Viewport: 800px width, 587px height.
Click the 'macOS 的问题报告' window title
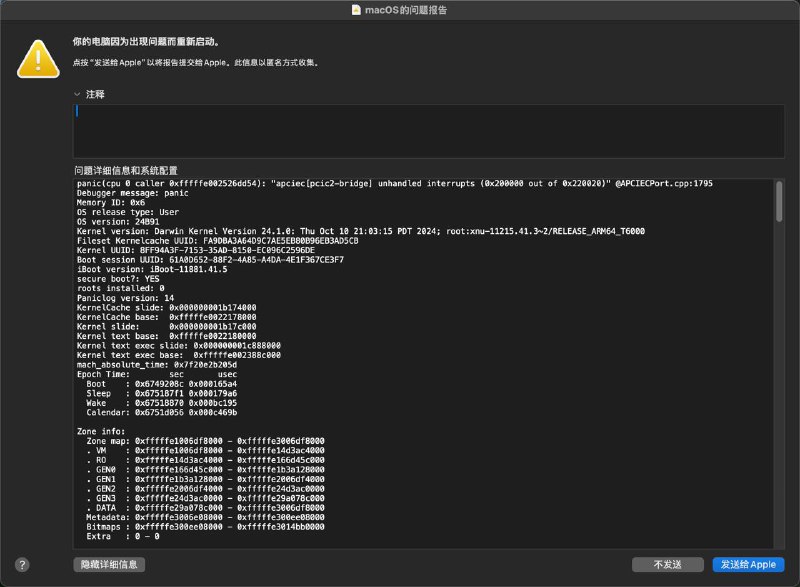click(406, 10)
